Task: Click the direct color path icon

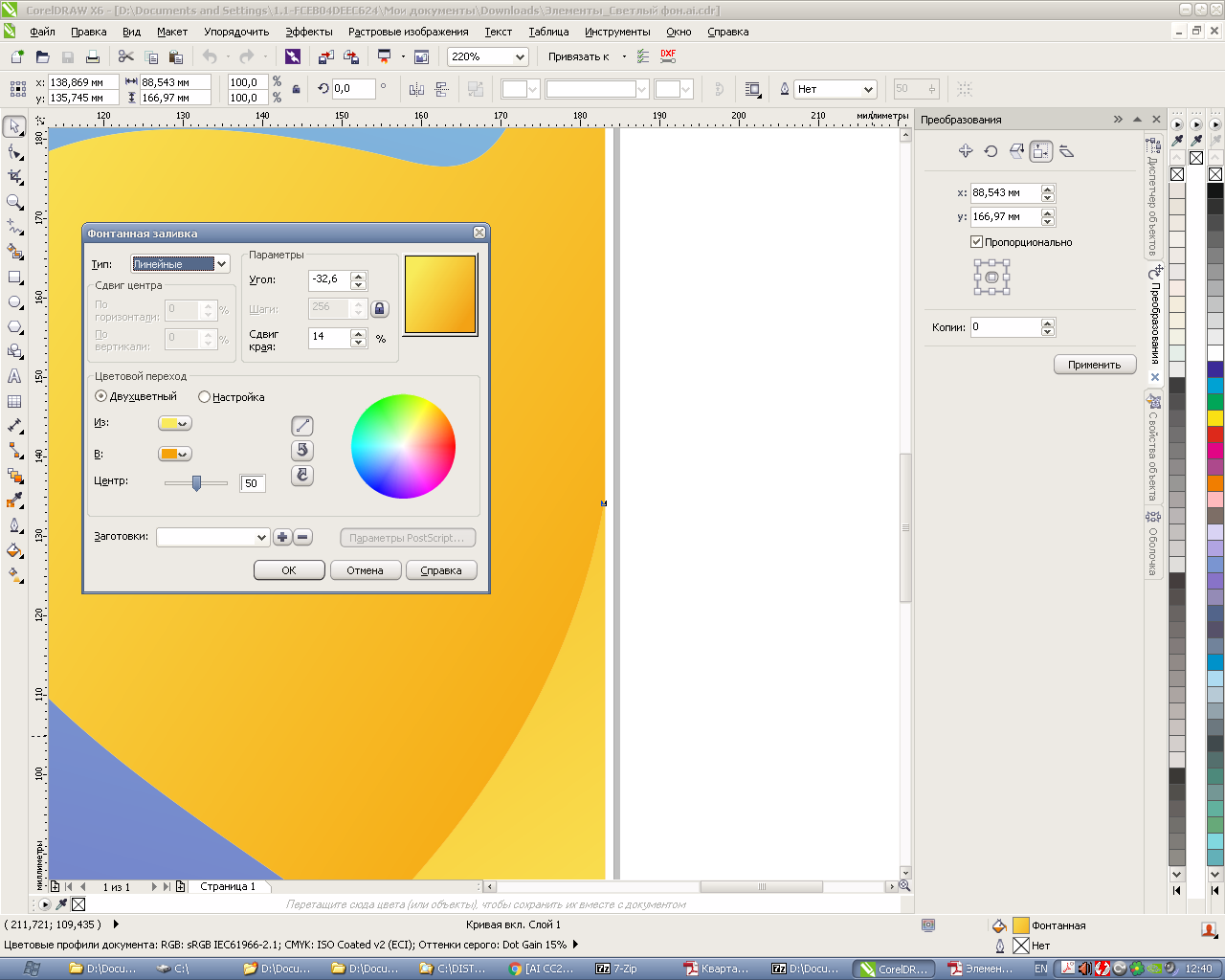Action: pyautogui.click(x=302, y=426)
